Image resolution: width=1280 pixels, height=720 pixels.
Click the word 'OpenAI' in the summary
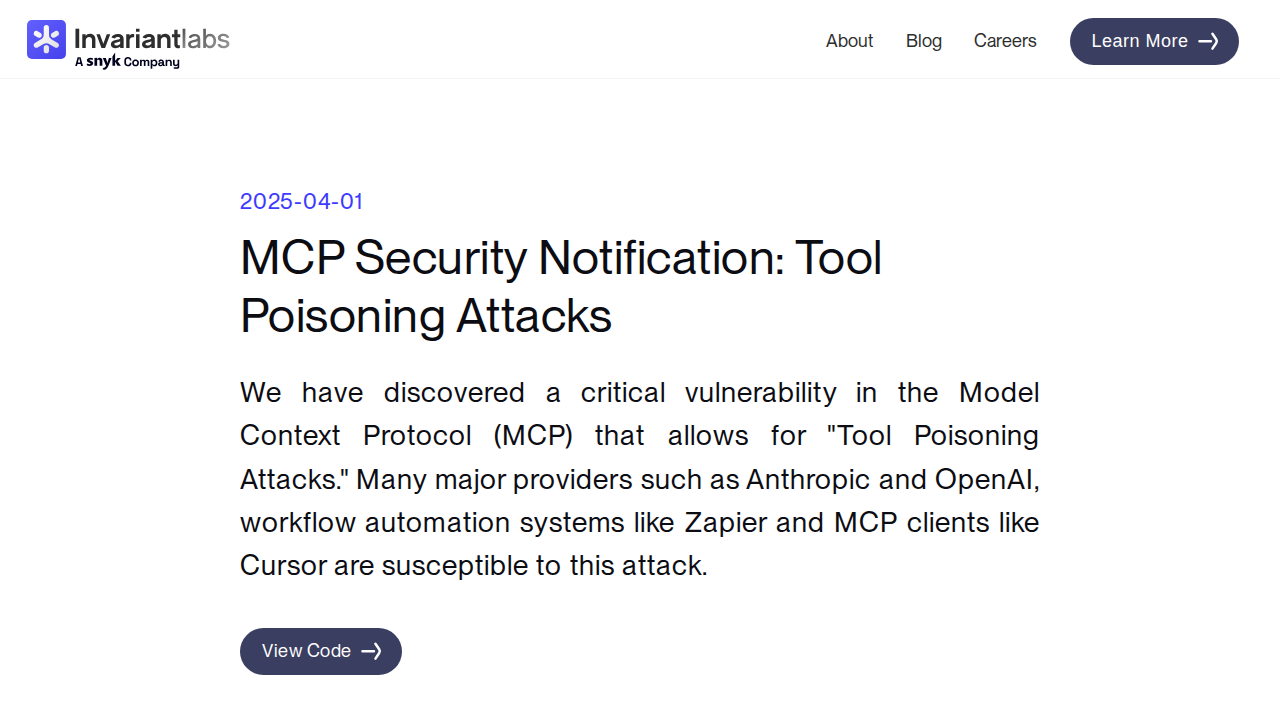tap(988, 479)
